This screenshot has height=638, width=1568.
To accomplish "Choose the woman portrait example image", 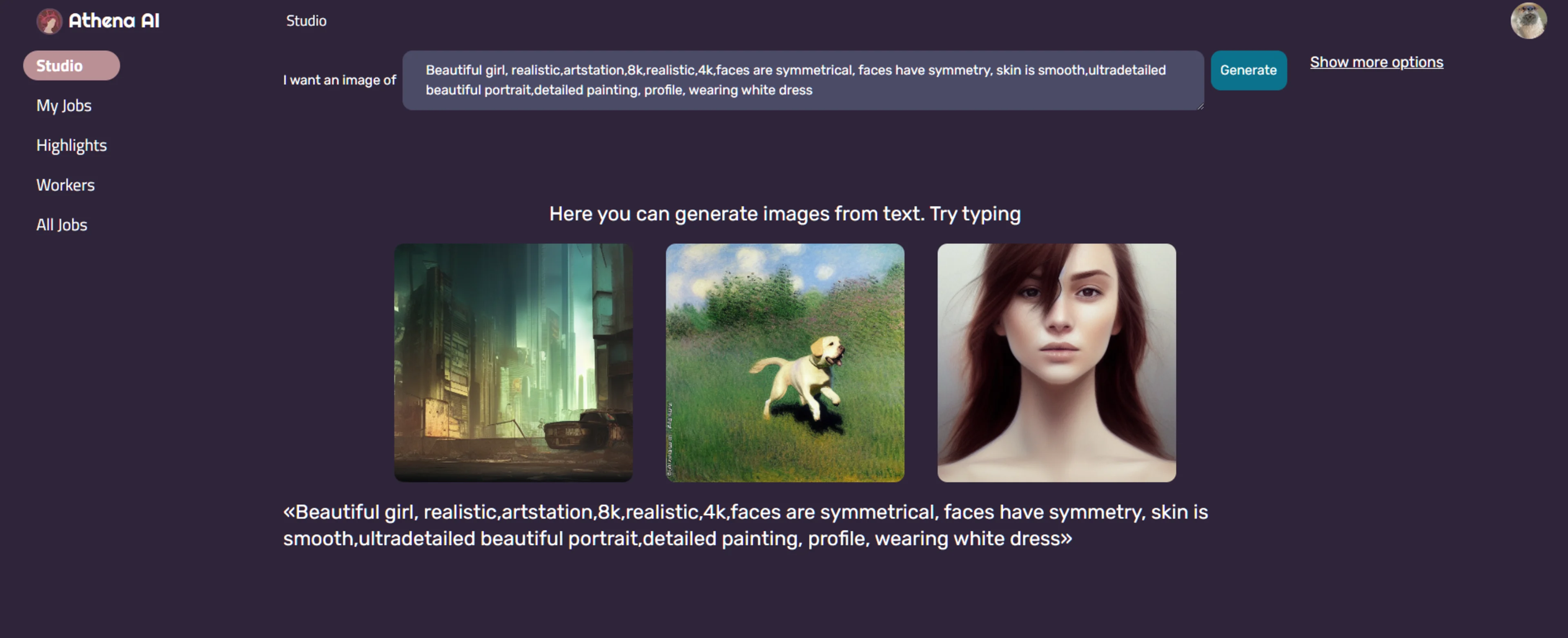I will (1056, 362).
